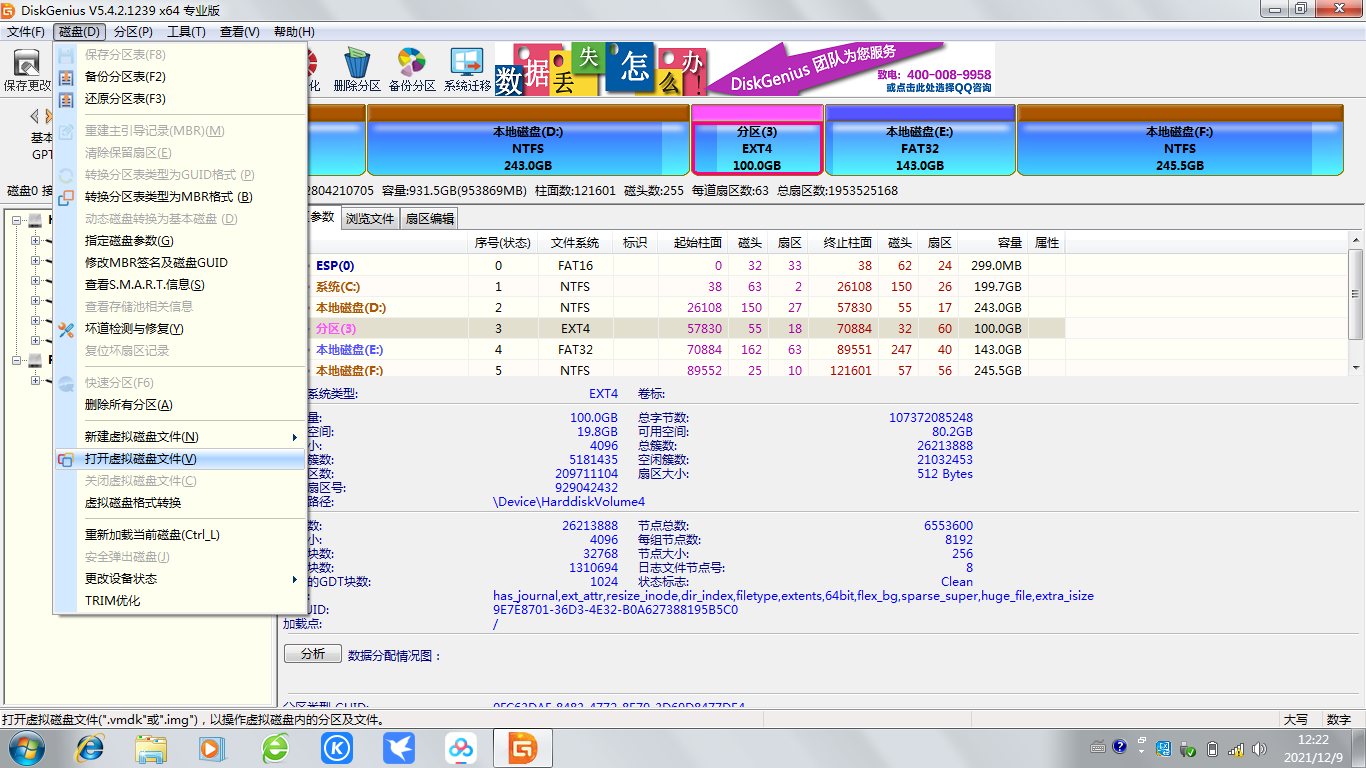Click the DiskGenius taskbar icon
The image size is (1366, 768).
click(523, 747)
